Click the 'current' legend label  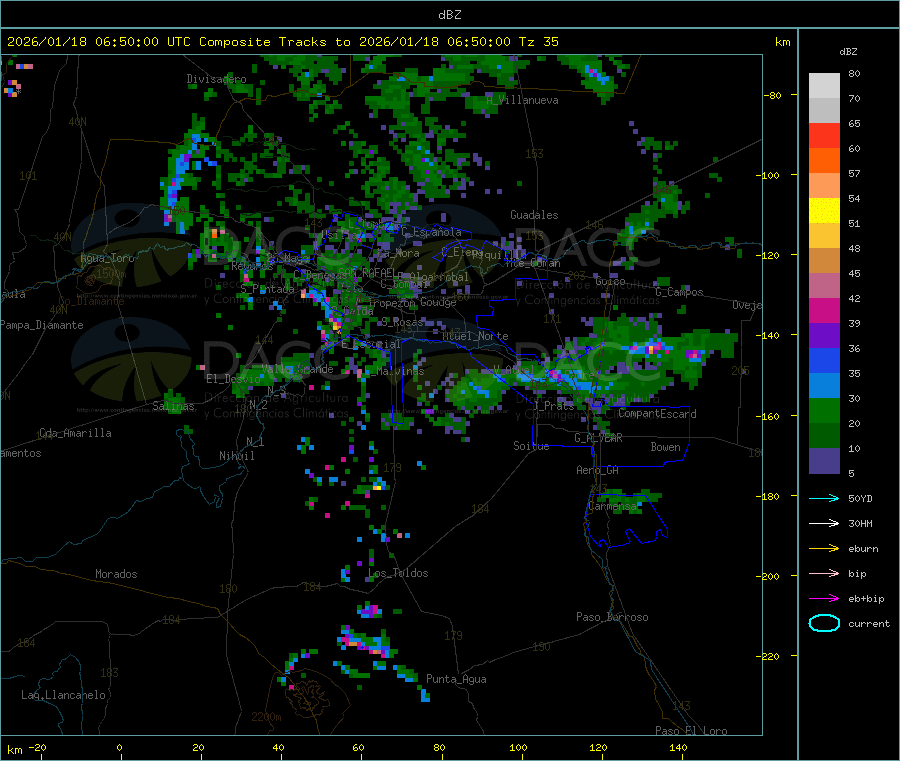click(x=869, y=624)
